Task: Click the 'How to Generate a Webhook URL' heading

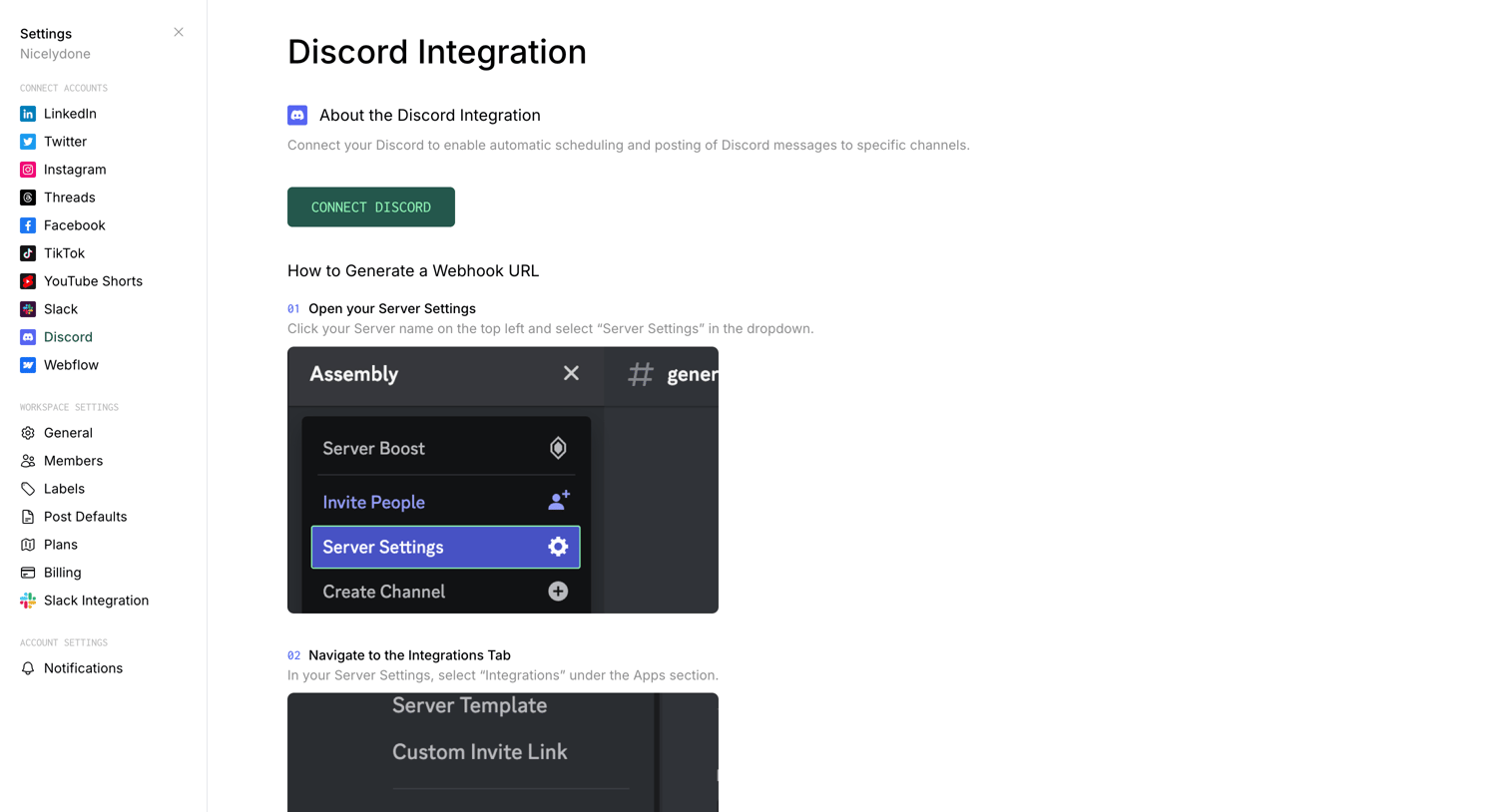Action: tap(413, 271)
